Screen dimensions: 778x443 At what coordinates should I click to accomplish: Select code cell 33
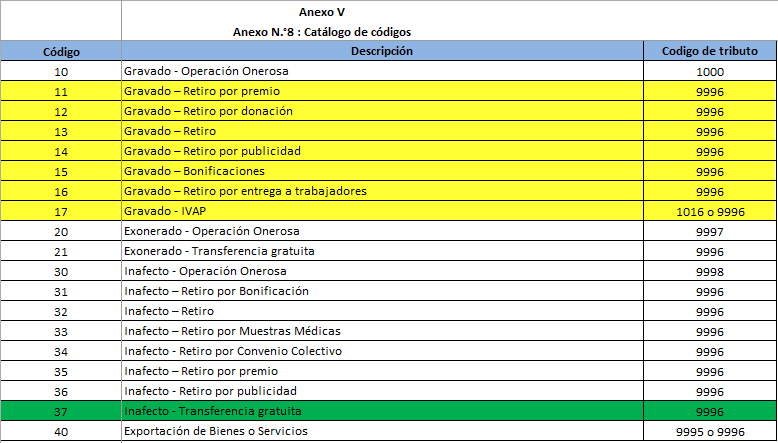tap(61, 331)
